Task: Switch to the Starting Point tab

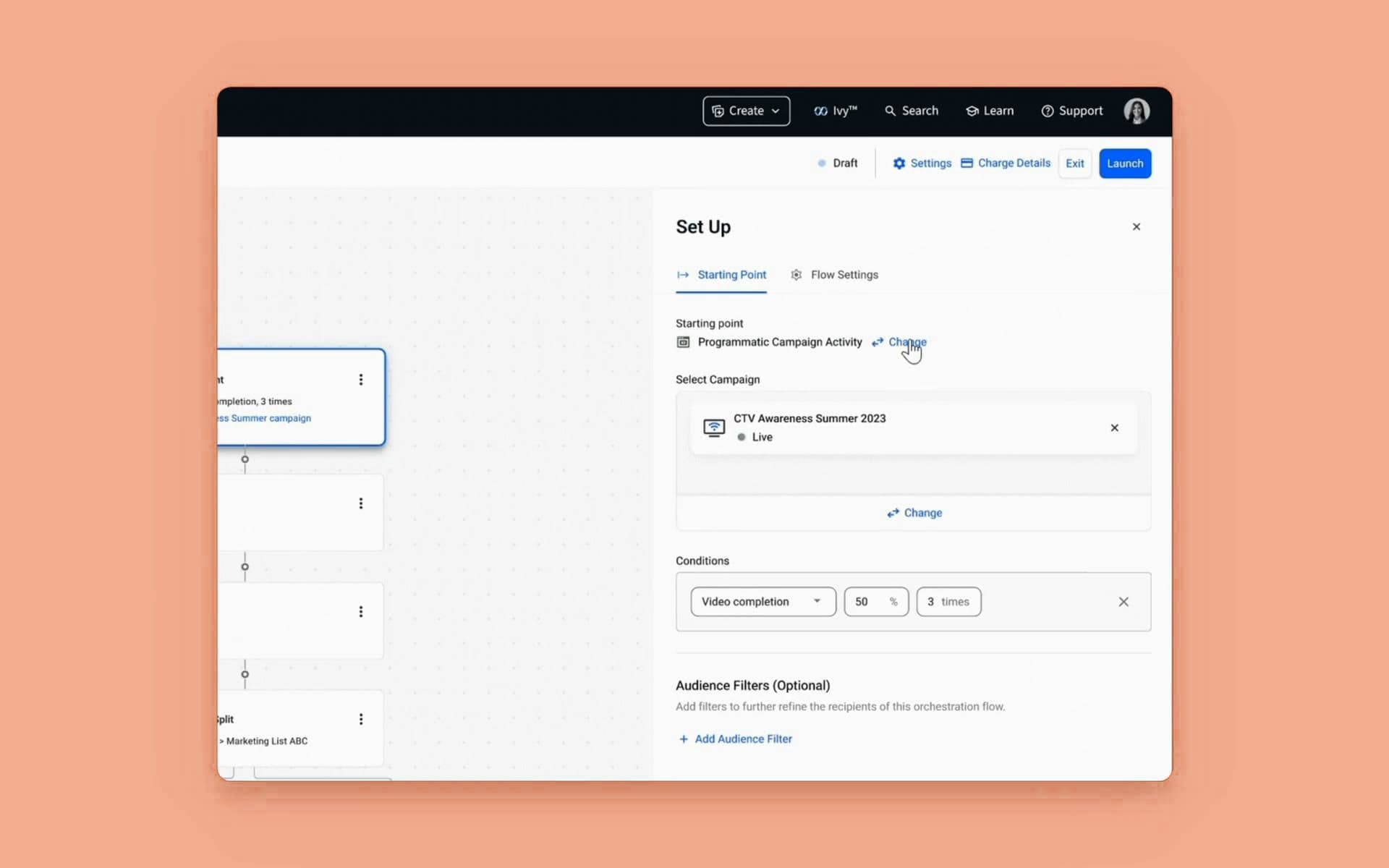Action: (x=721, y=275)
